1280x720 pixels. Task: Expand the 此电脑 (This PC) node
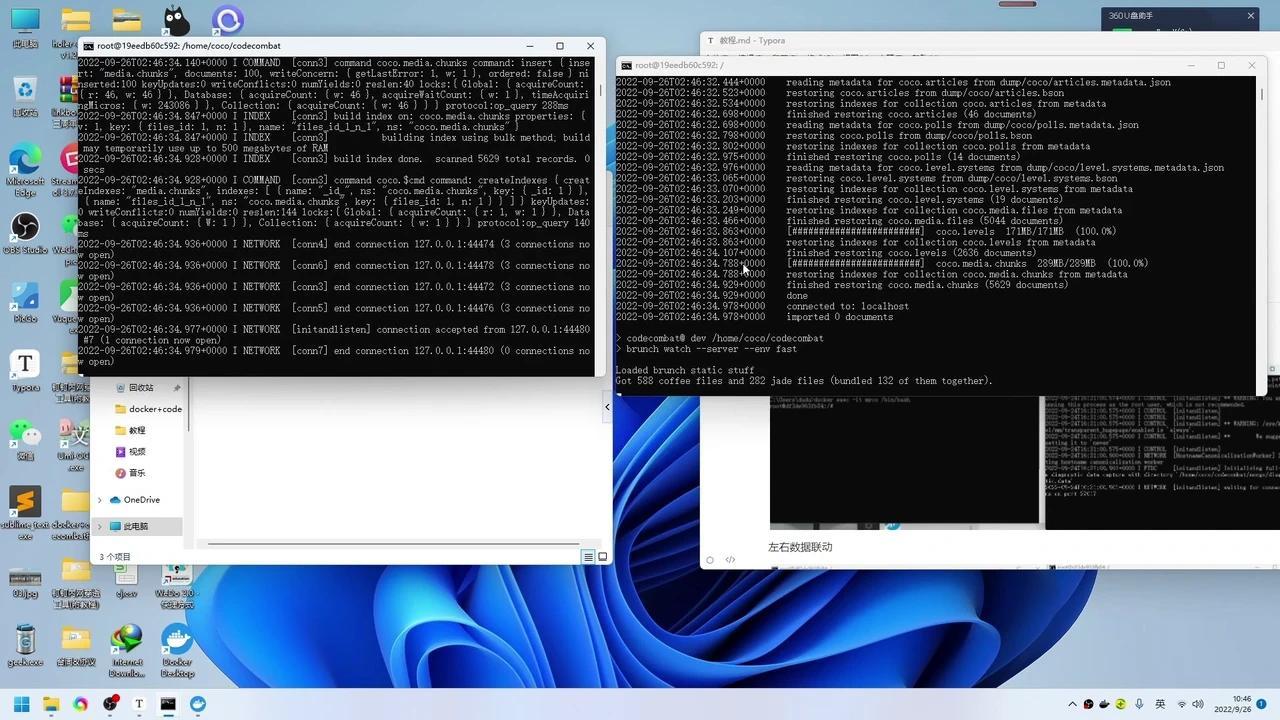[x=98, y=525]
